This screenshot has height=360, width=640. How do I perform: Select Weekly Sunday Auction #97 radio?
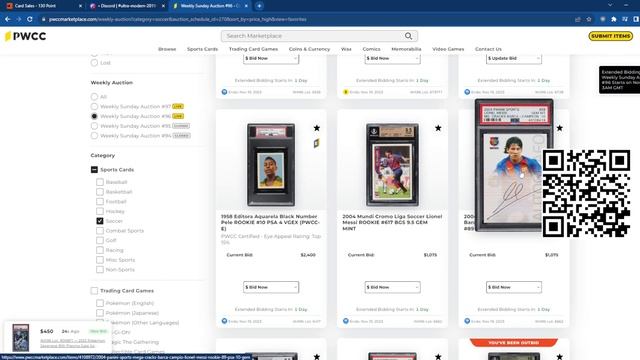[94, 107]
